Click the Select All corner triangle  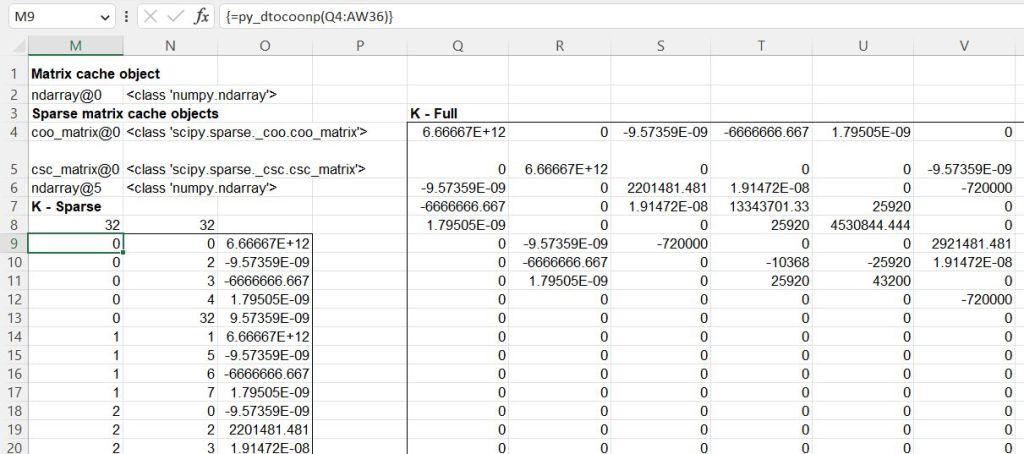coord(14,46)
